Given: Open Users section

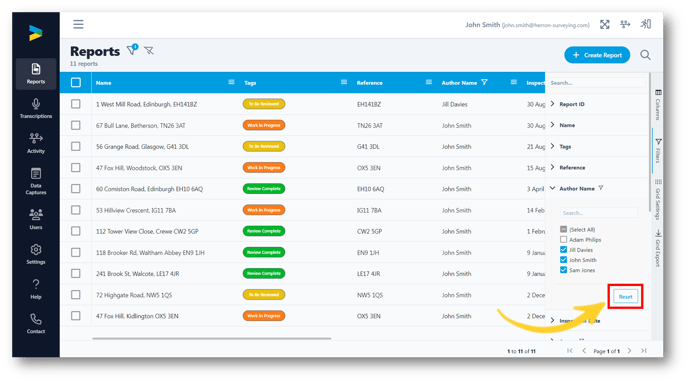Looking at the screenshot, I should pos(36,219).
